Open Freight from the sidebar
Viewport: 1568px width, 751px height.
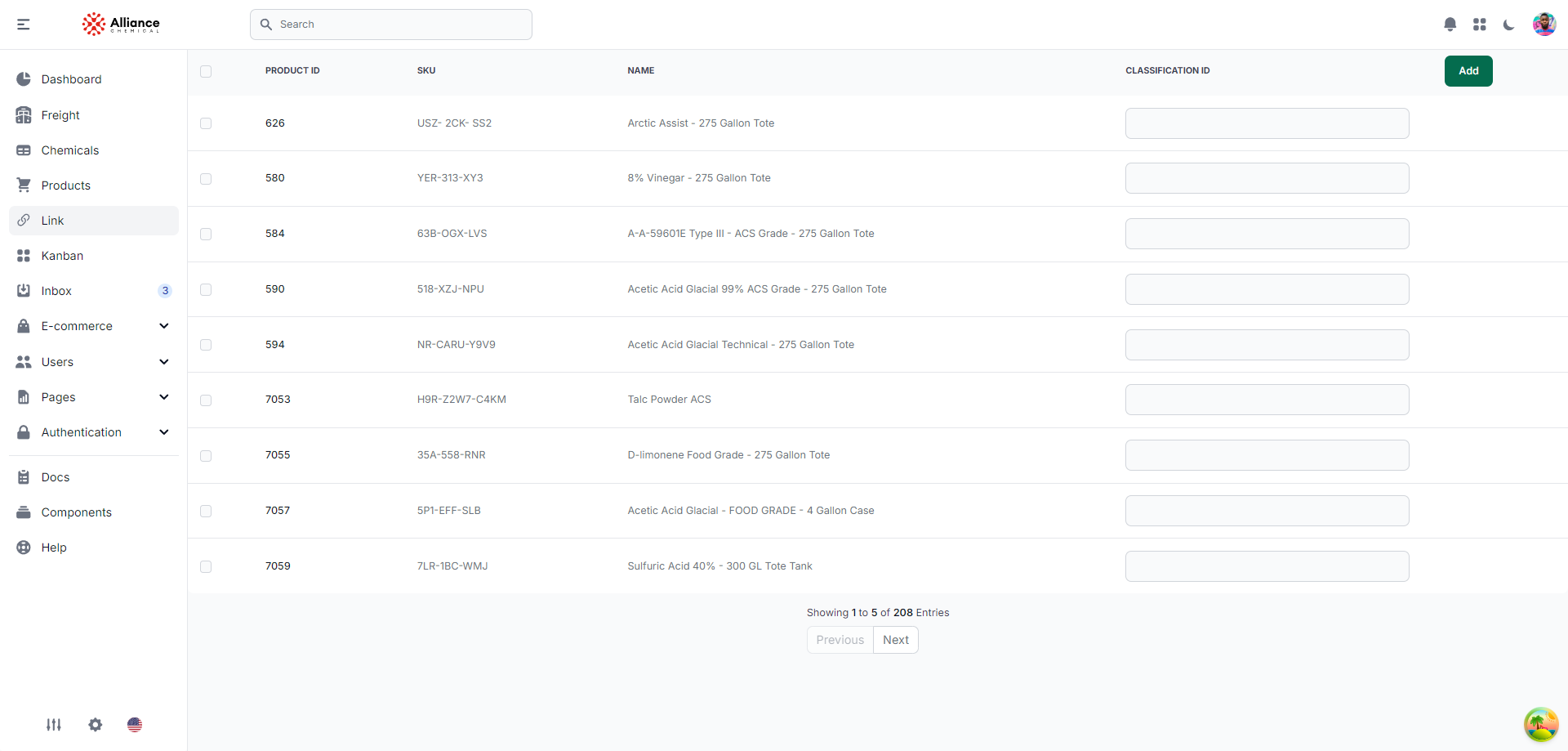coord(94,115)
